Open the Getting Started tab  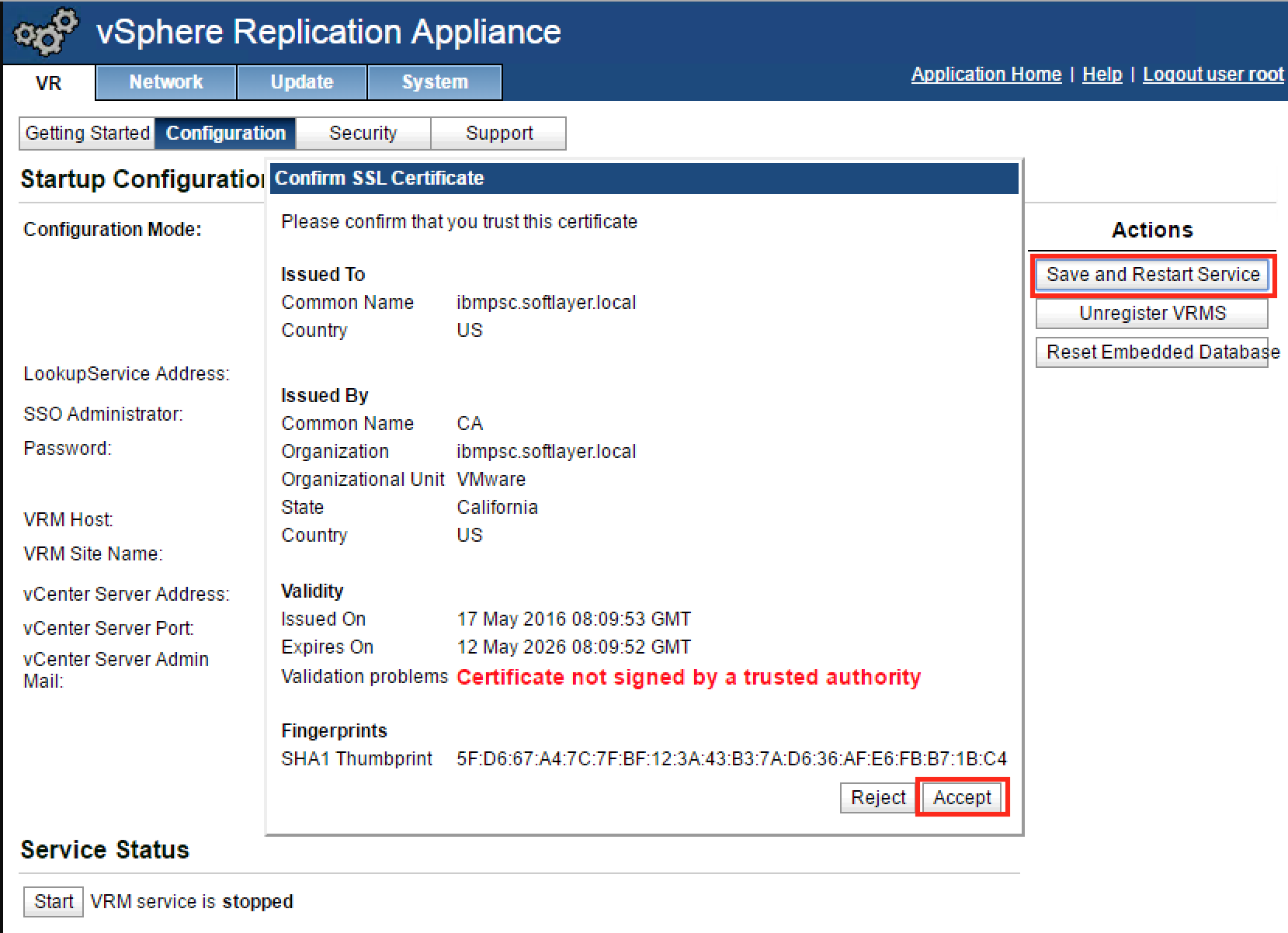pyautogui.click(x=87, y=133)
